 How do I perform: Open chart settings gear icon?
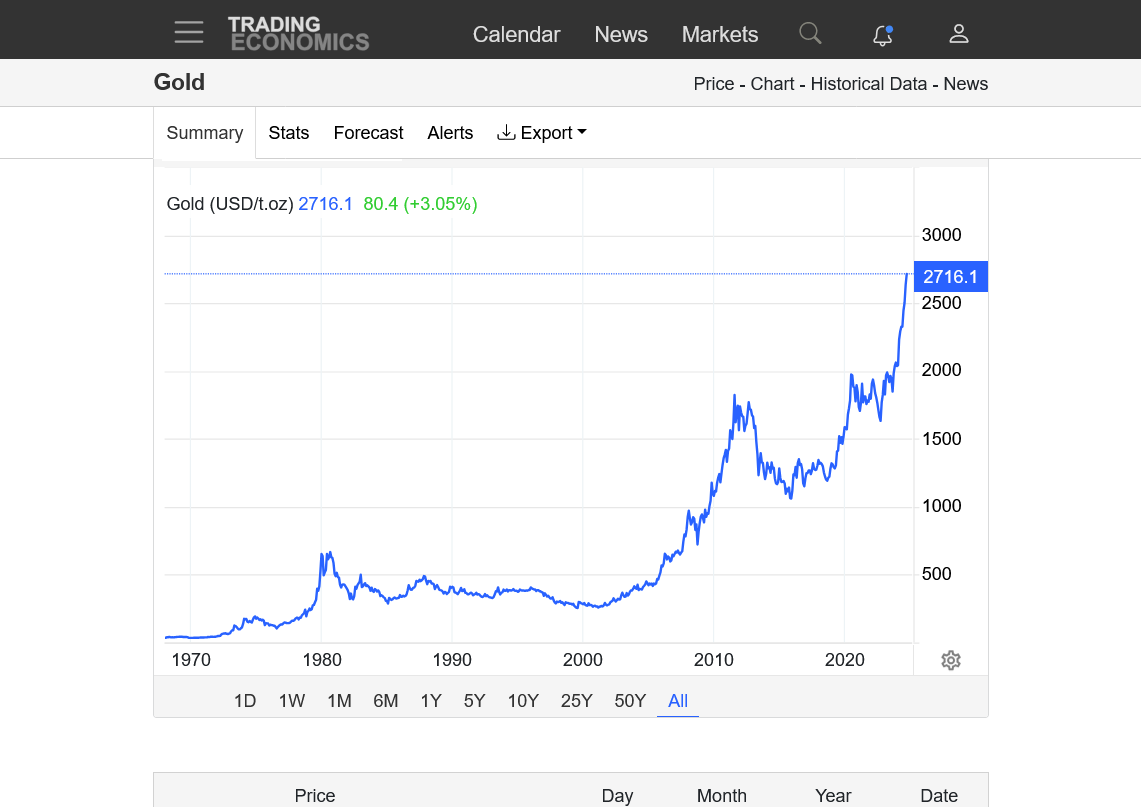coord(951,660)
